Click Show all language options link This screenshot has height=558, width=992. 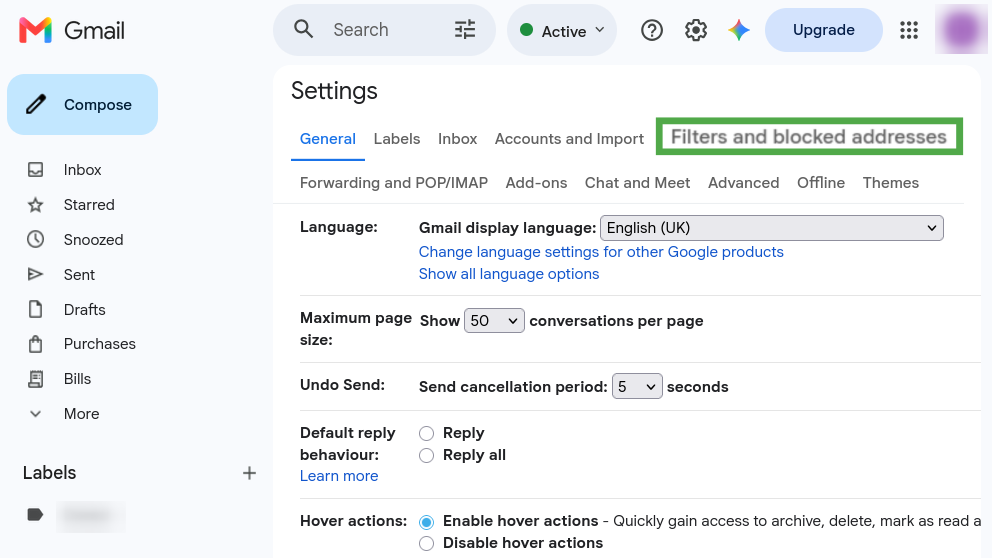coord(509,274)
